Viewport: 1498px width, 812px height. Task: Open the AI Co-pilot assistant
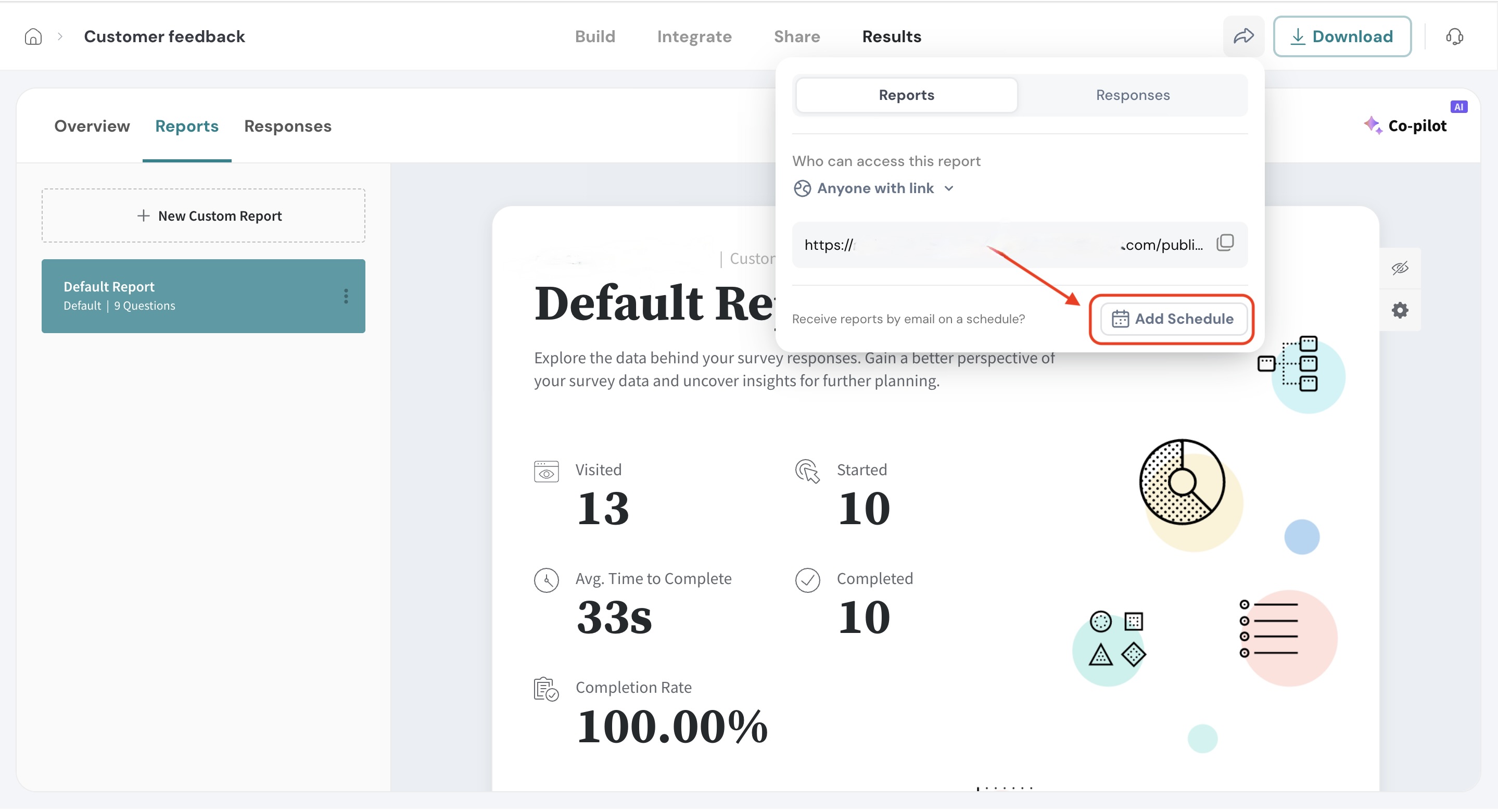(x=1406, y=125)
